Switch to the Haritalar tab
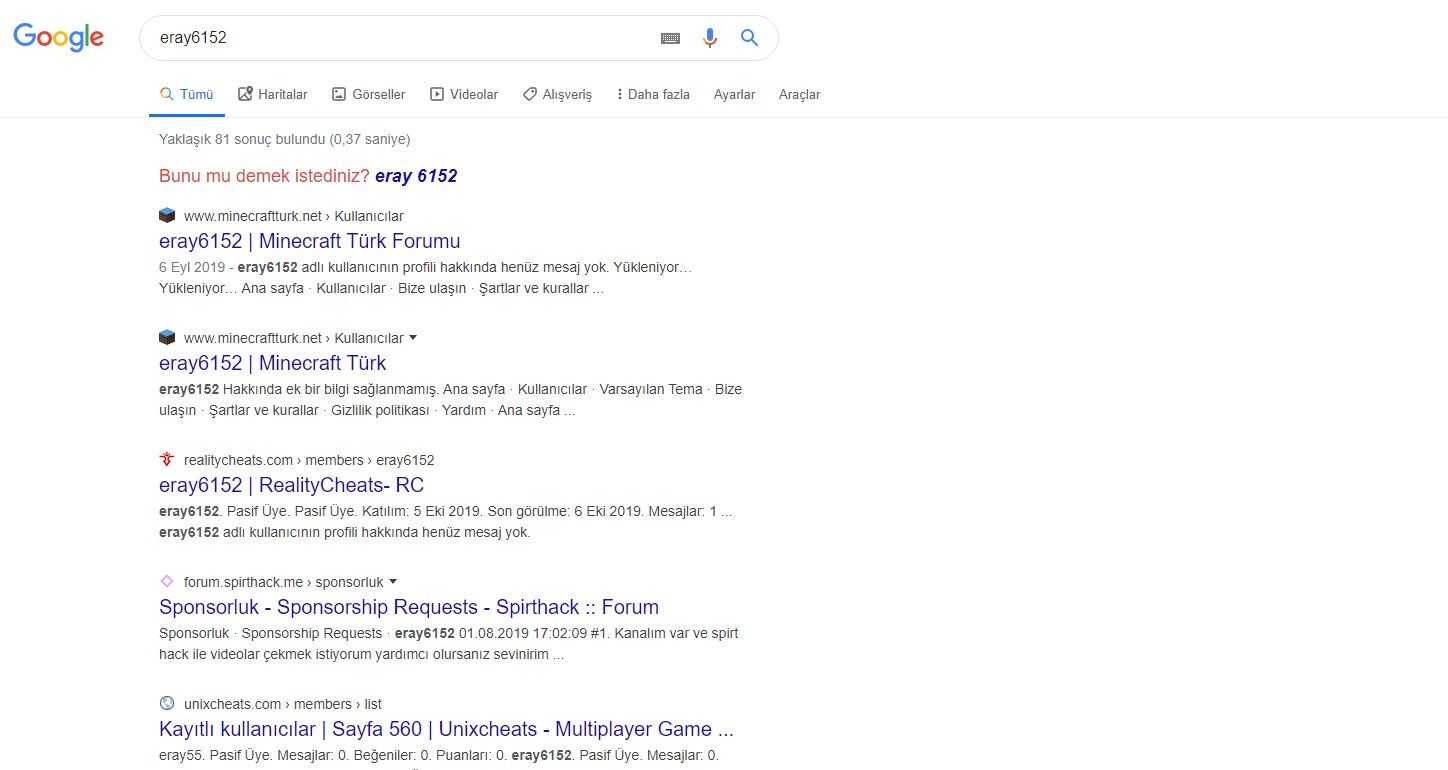 [272, 95]
